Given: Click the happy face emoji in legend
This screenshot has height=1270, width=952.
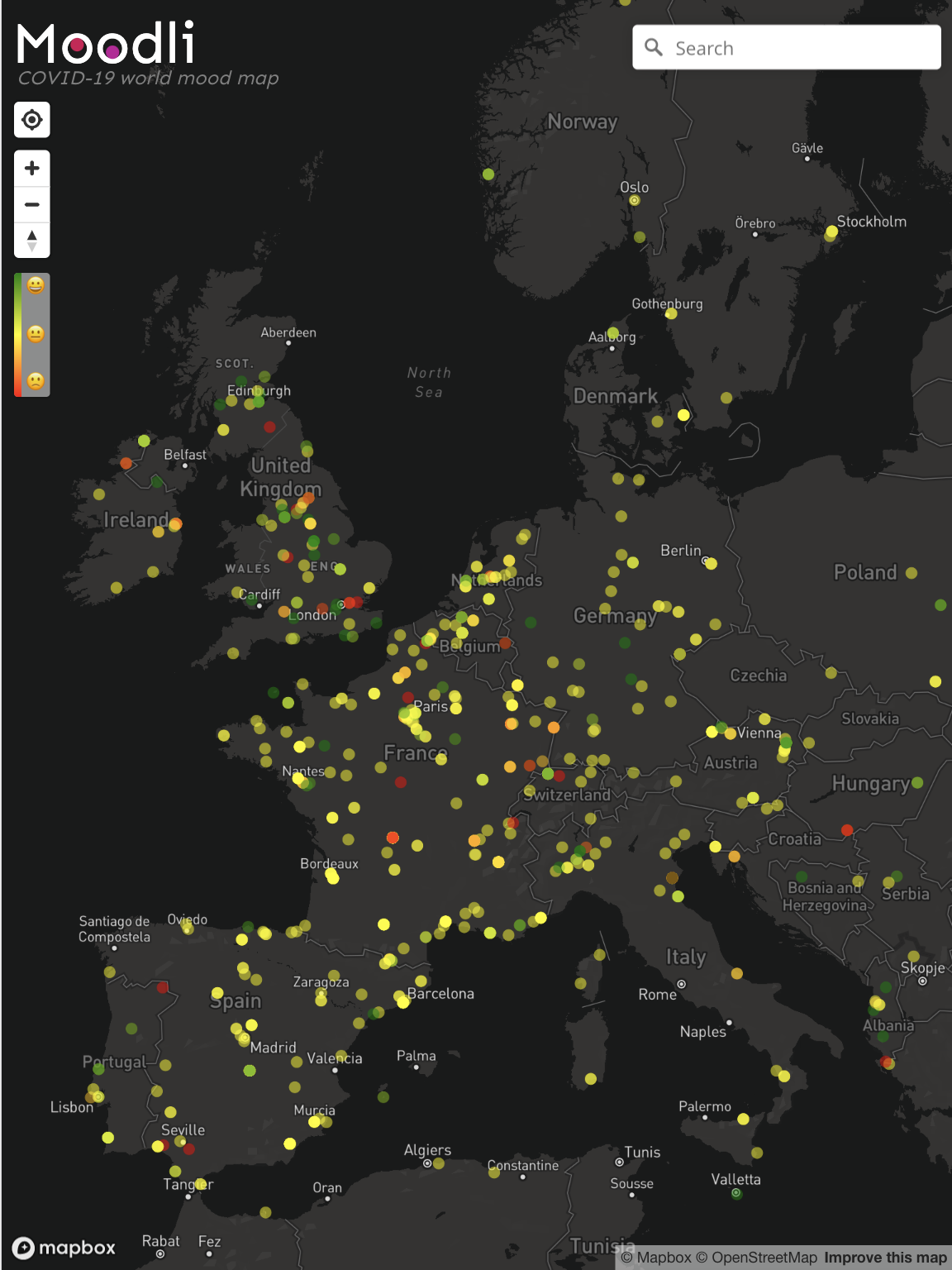Looking at the screenshot, I should (36, 285).
